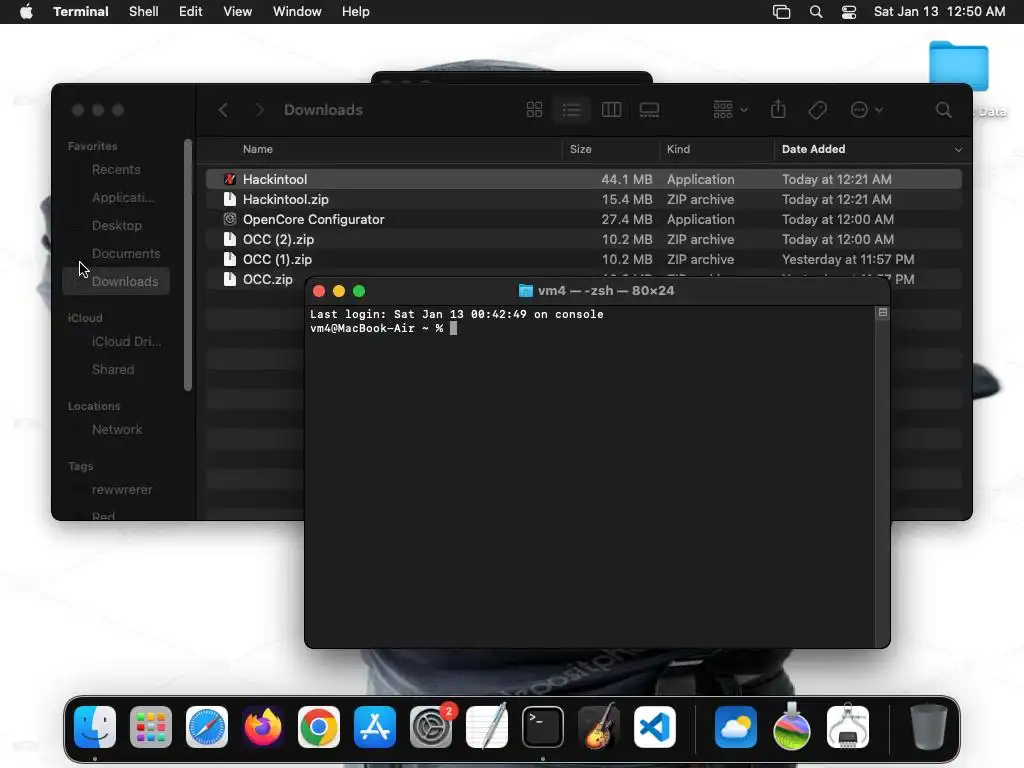The height and width of the screenshot is (768, 1024).
Task: Open the Apple menu
Action: pyautogui.click(x=26, y=11)
